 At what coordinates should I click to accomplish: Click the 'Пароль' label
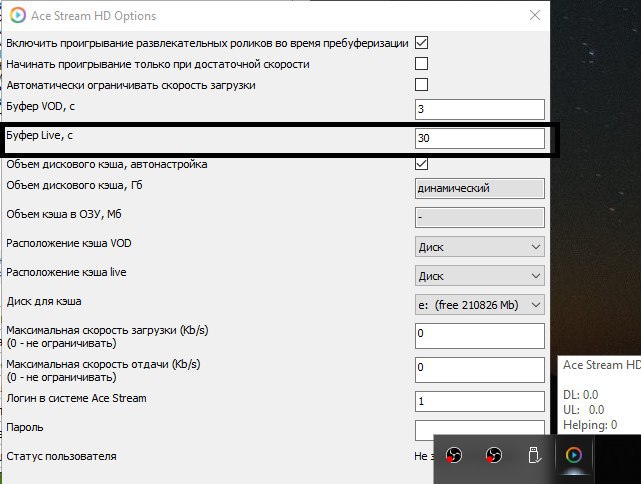[x=25, y=427]
